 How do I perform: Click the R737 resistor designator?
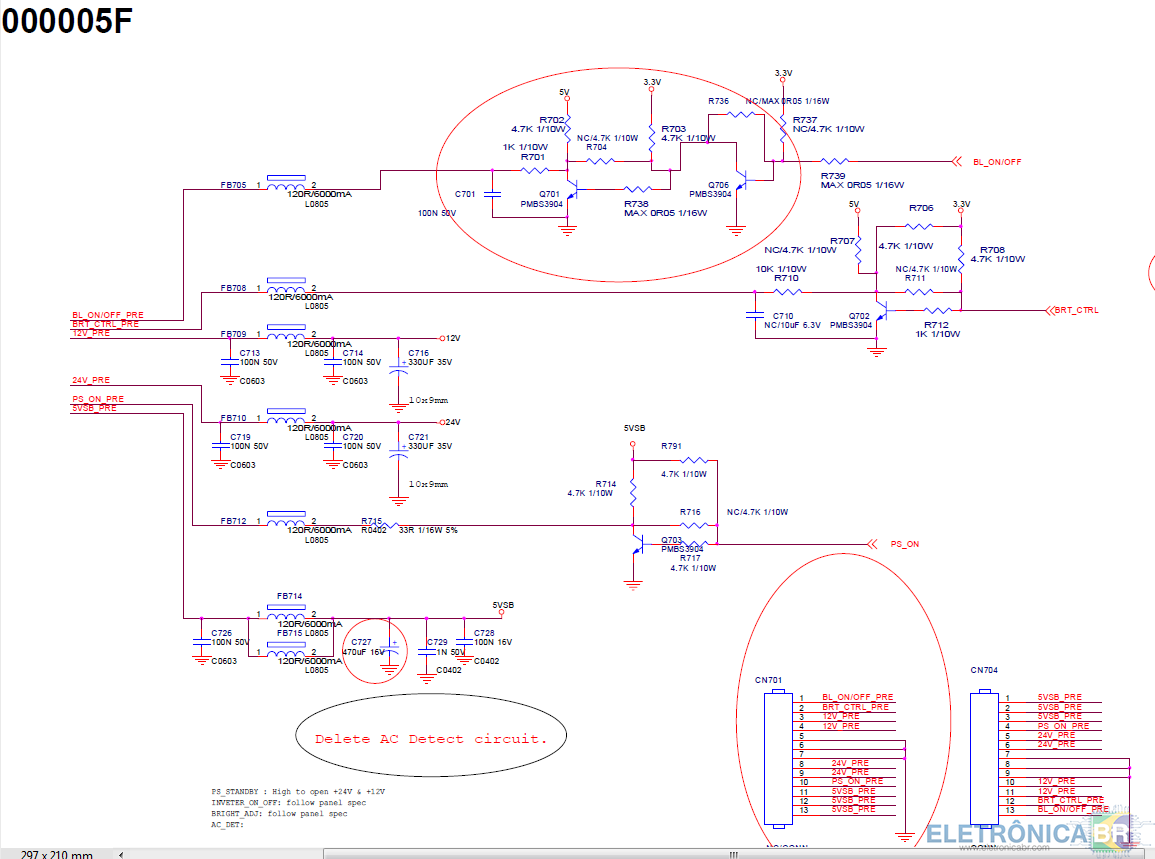click(x=805, y=119)
